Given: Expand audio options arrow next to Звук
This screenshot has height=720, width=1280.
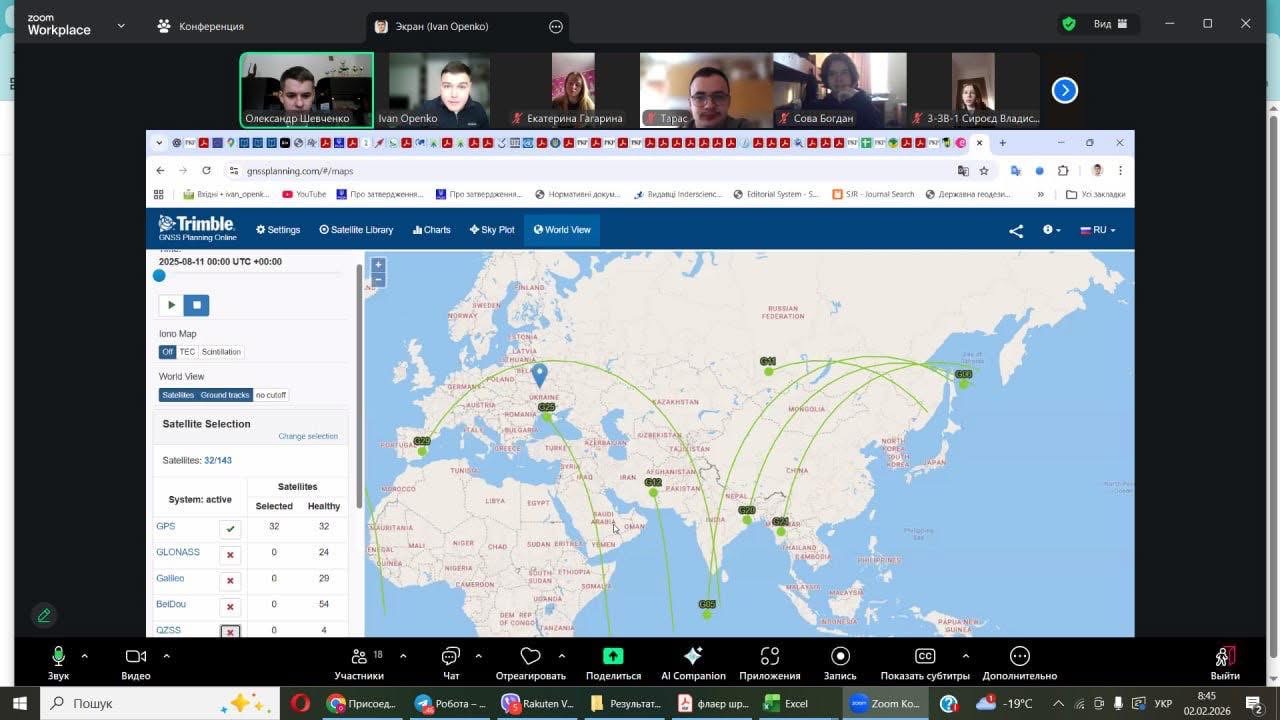Looking at the screenshot, I should [x=84, y=656].
